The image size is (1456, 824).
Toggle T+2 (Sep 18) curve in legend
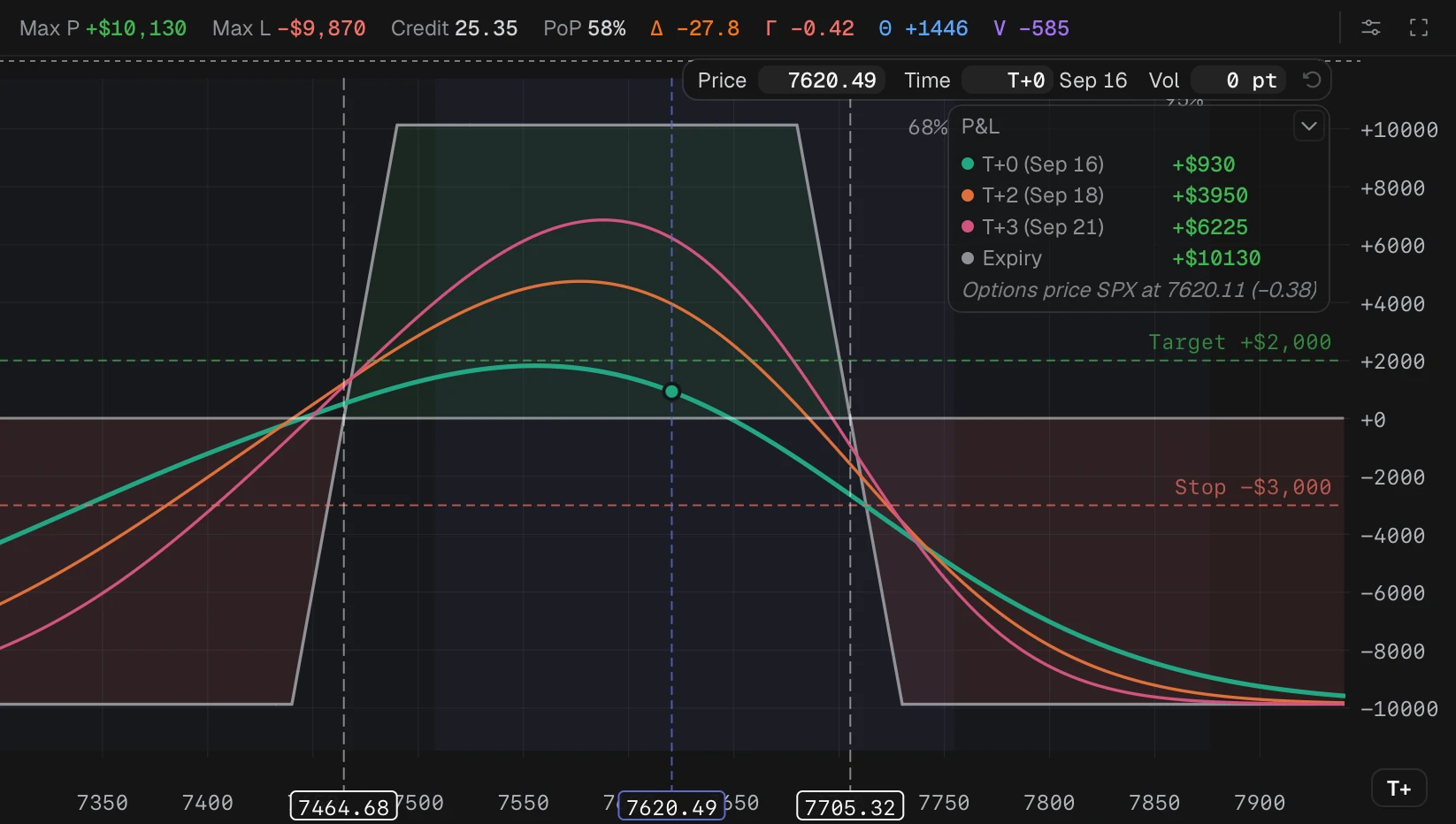1032,195
